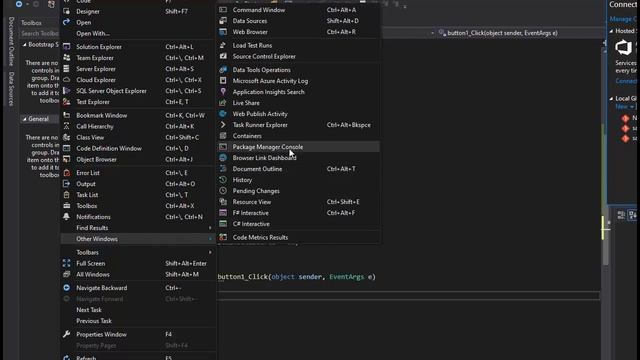Expand the Find Results submenu arrow
The image size is (640, 360).
(210, 228)
